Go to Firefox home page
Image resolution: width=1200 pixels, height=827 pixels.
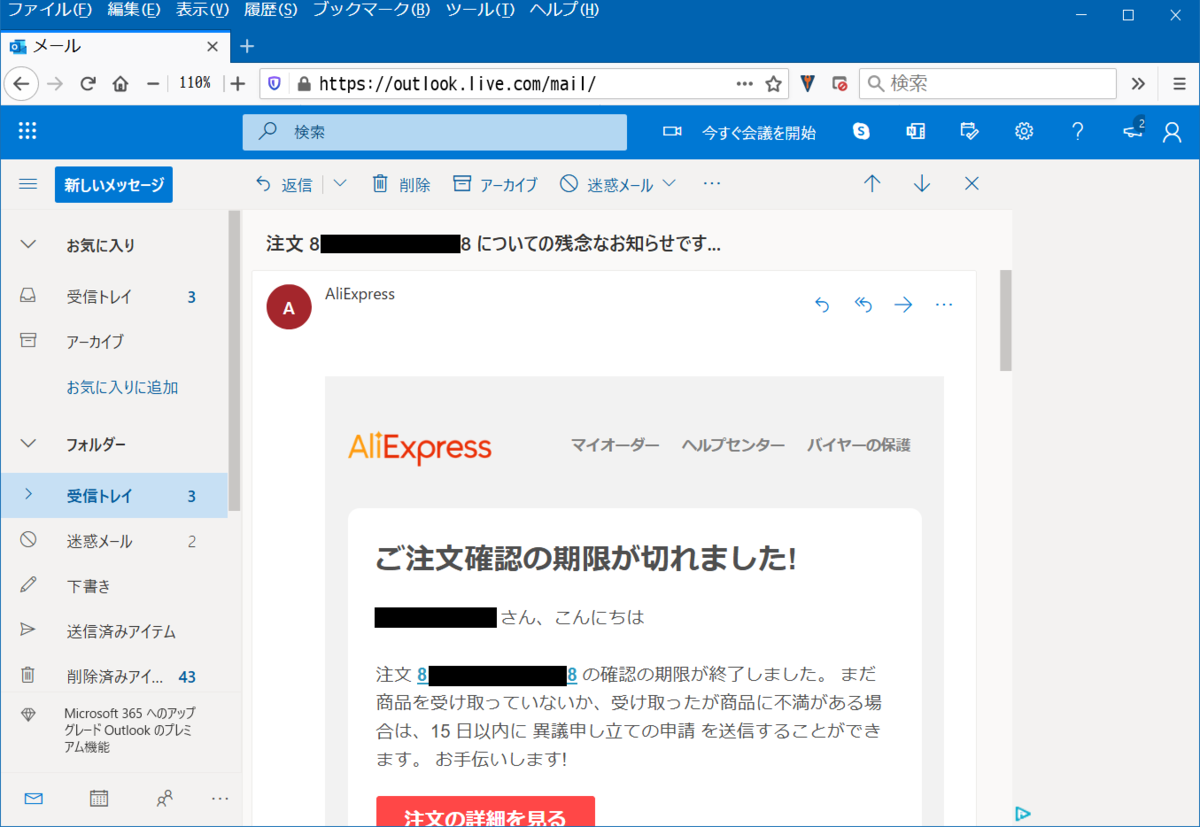pos(121,84)
